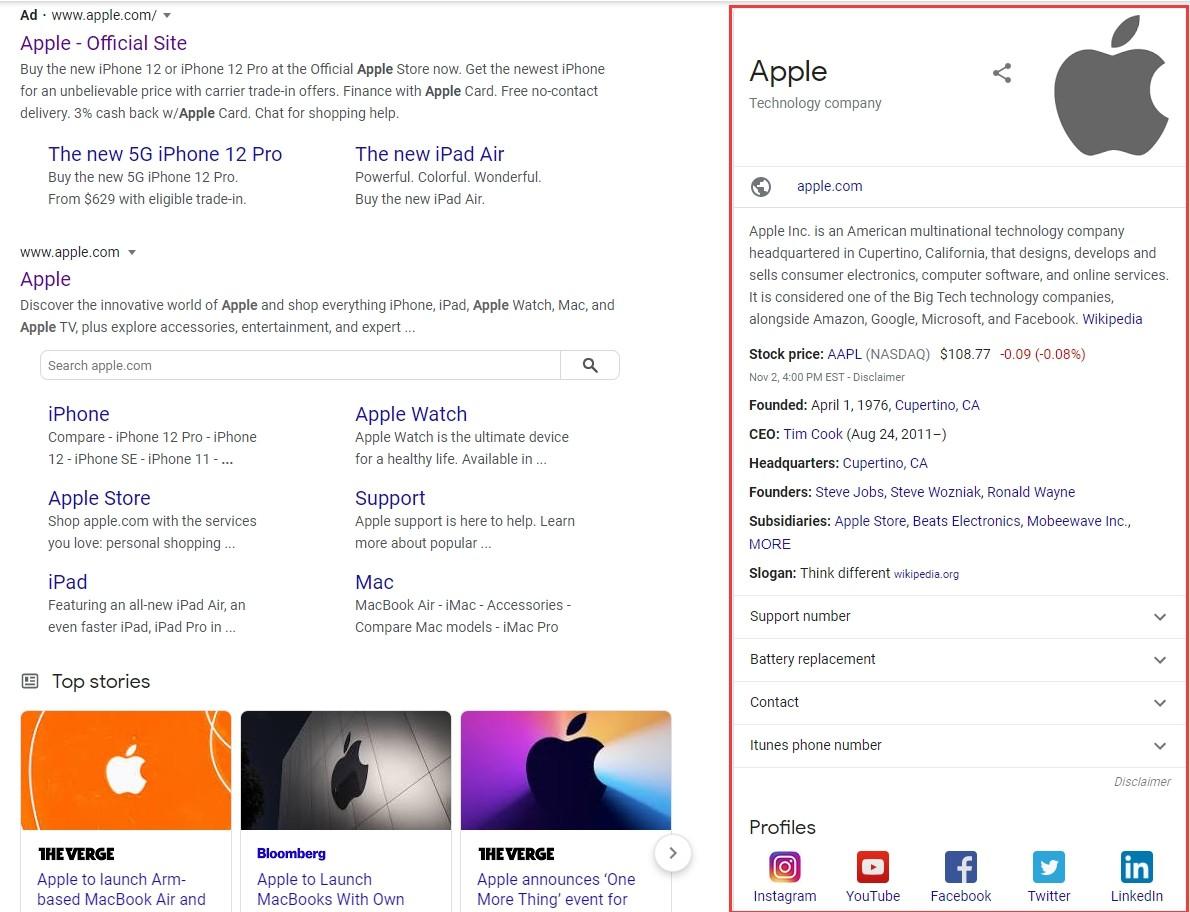The image size is (1190, 912).
Task: Open the LinkedIn profile icon
Action: 1137,866
